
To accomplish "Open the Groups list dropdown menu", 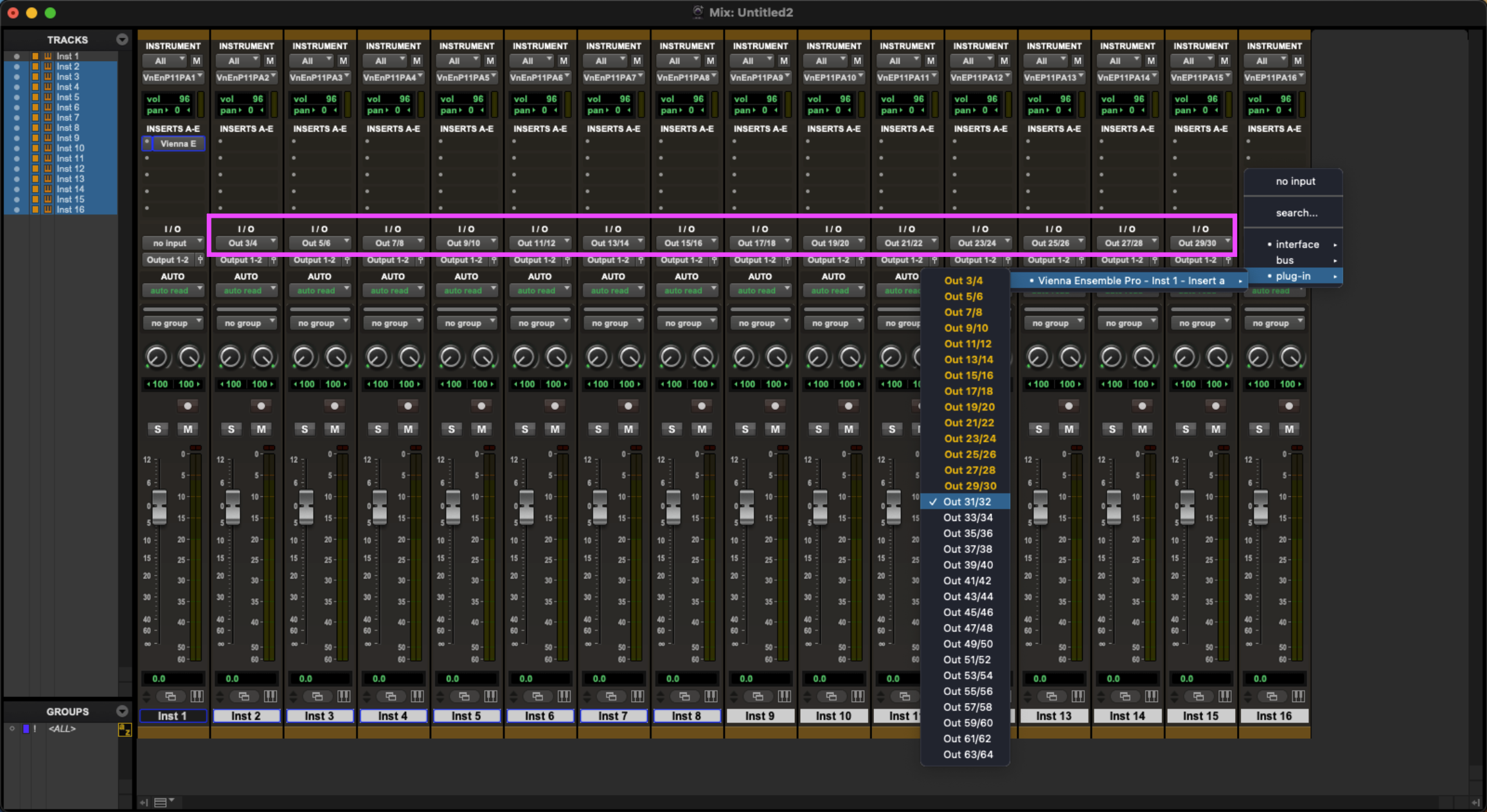I will click(x=122, y=711).
